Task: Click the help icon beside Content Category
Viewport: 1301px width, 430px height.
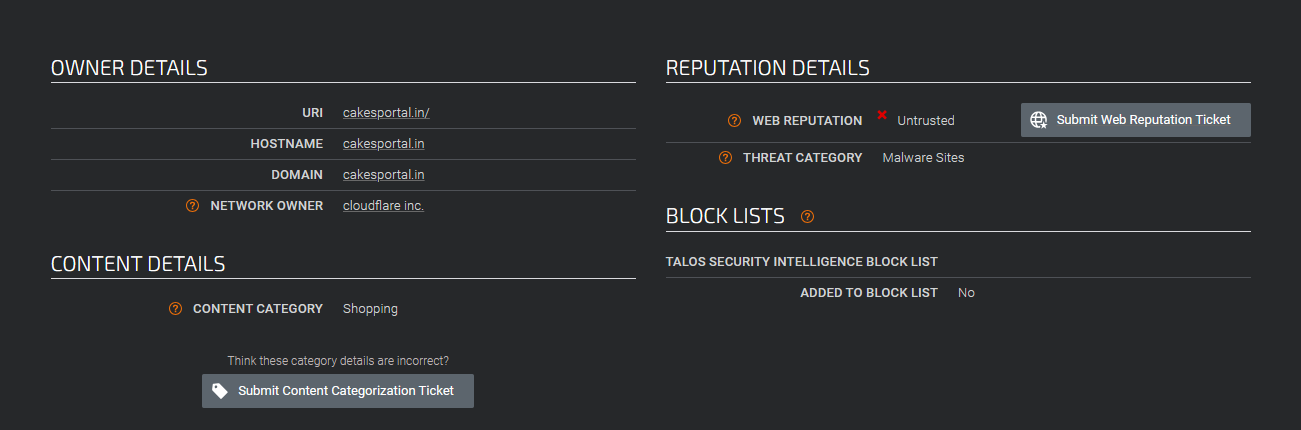Action: 176,309
